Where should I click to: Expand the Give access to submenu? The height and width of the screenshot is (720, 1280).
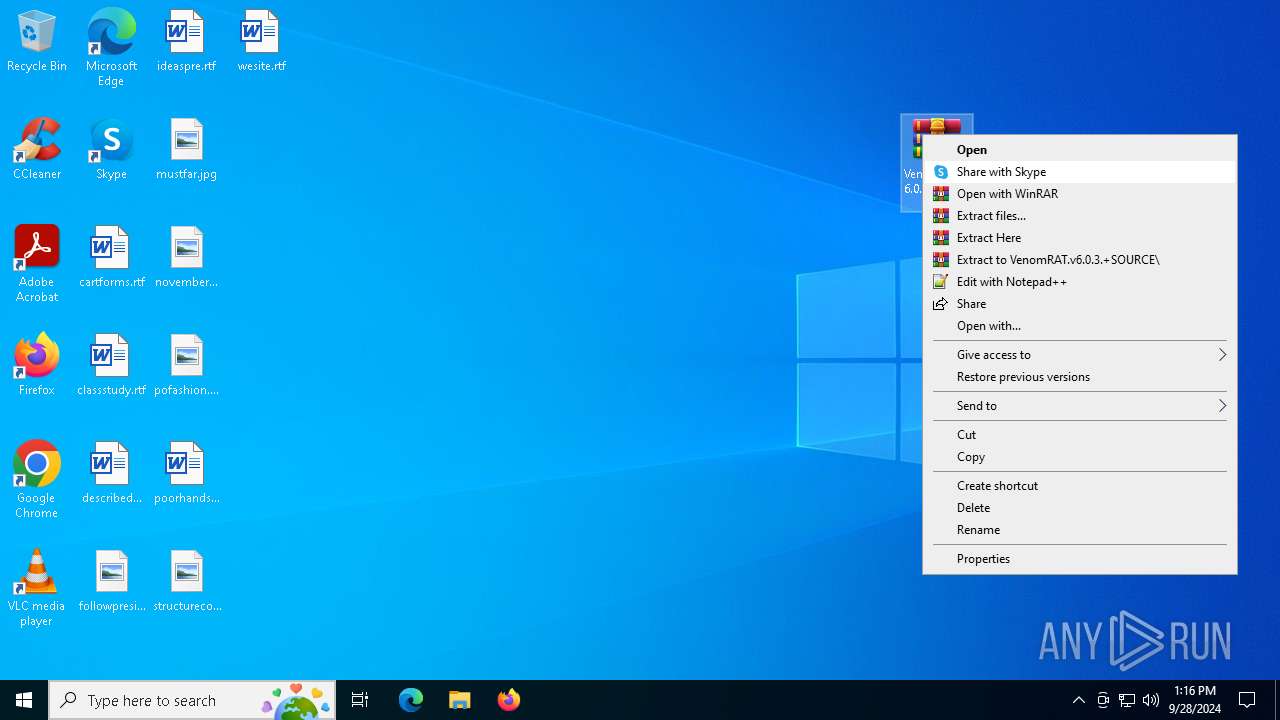tap(1080, 355)
